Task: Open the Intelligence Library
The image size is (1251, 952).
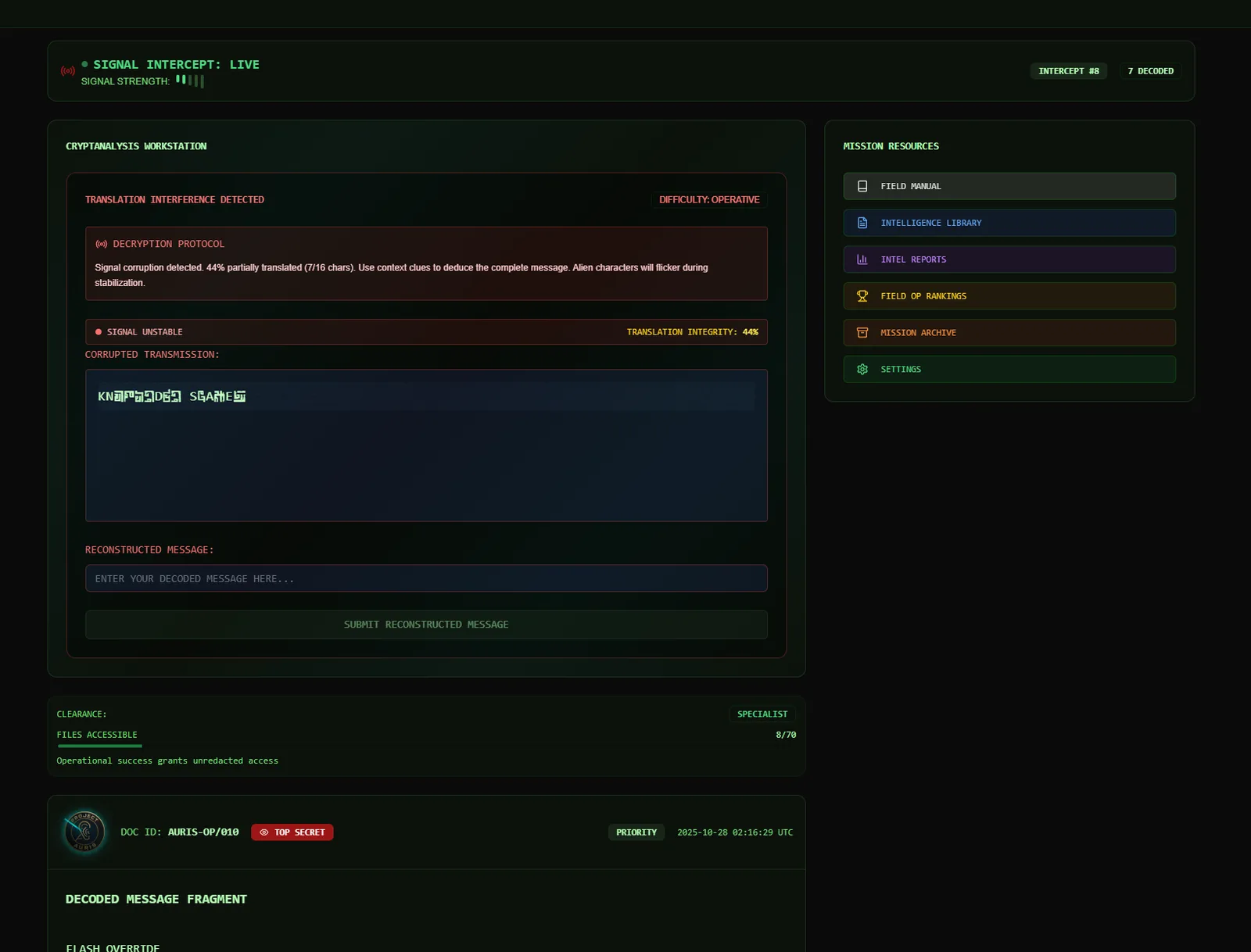Action: coord(1009,223)
